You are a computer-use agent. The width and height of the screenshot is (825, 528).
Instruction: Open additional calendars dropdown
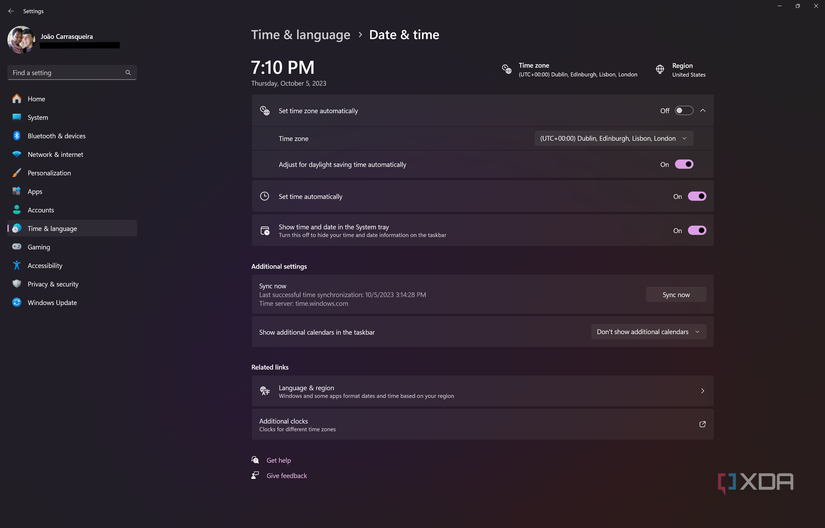648,332
